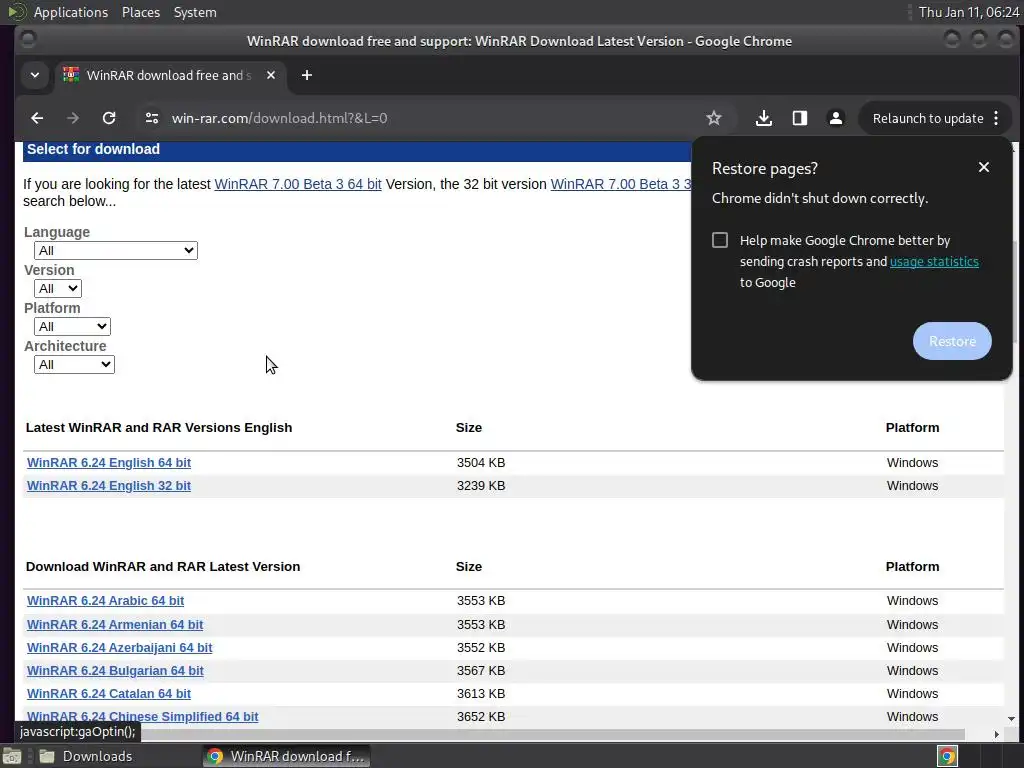Click the Restore button
1024x768 pixels.
coord(952,341)
